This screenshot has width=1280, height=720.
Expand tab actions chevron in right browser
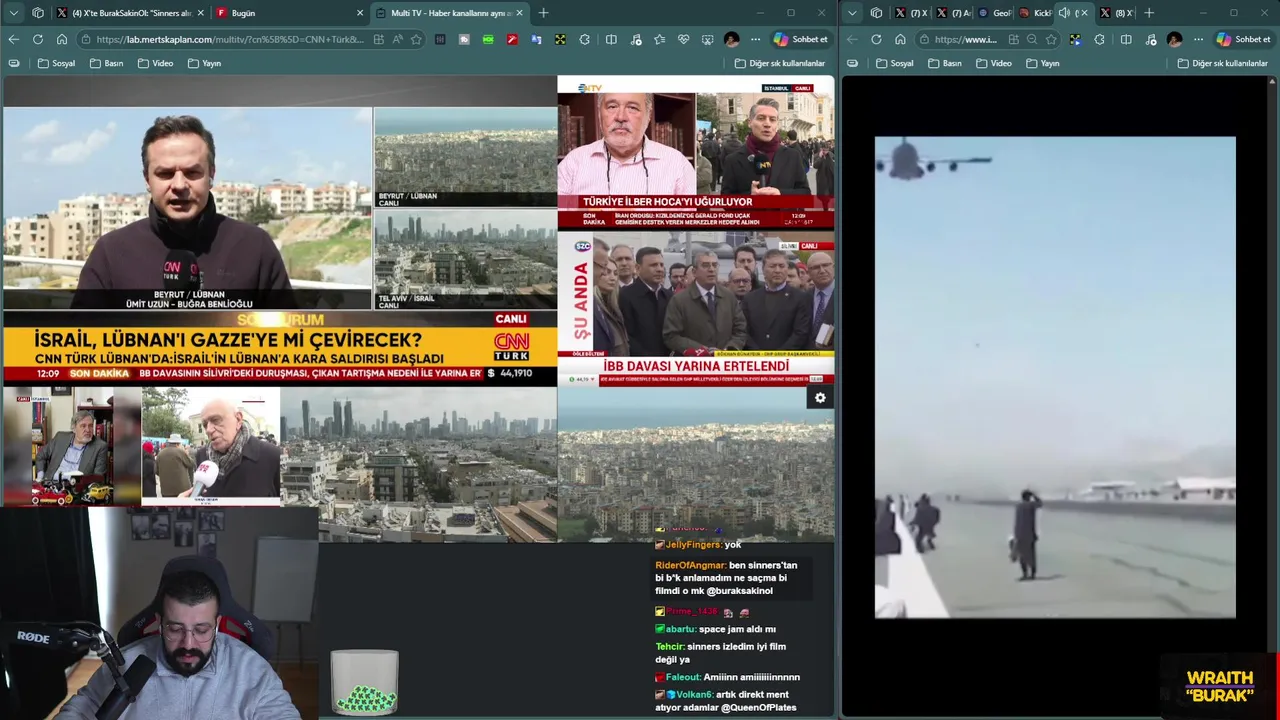click(852, 13)
